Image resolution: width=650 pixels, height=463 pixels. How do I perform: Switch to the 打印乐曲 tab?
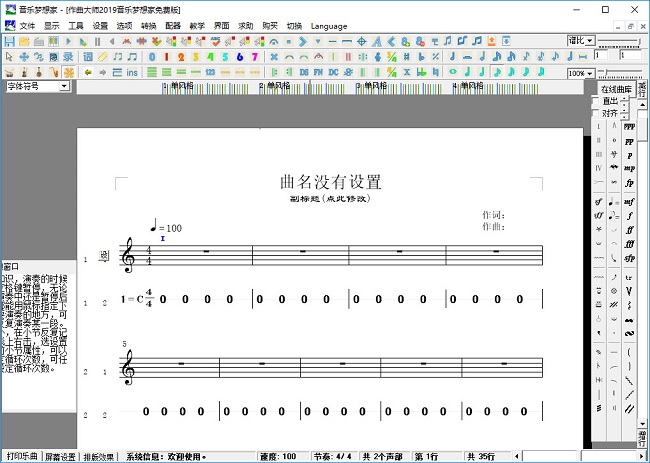20,456
